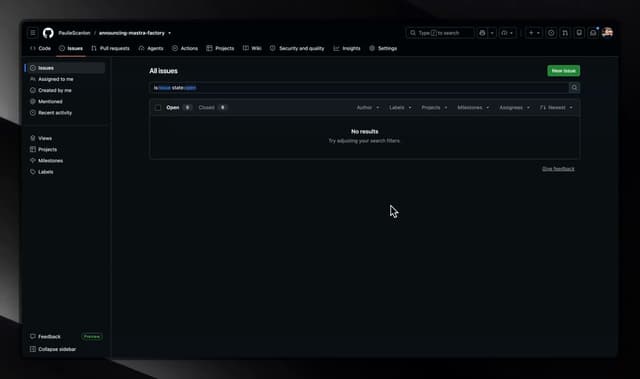Show Closed issues filter
The height and width of the screenshot is (379, 640).
tap(212, 108)
